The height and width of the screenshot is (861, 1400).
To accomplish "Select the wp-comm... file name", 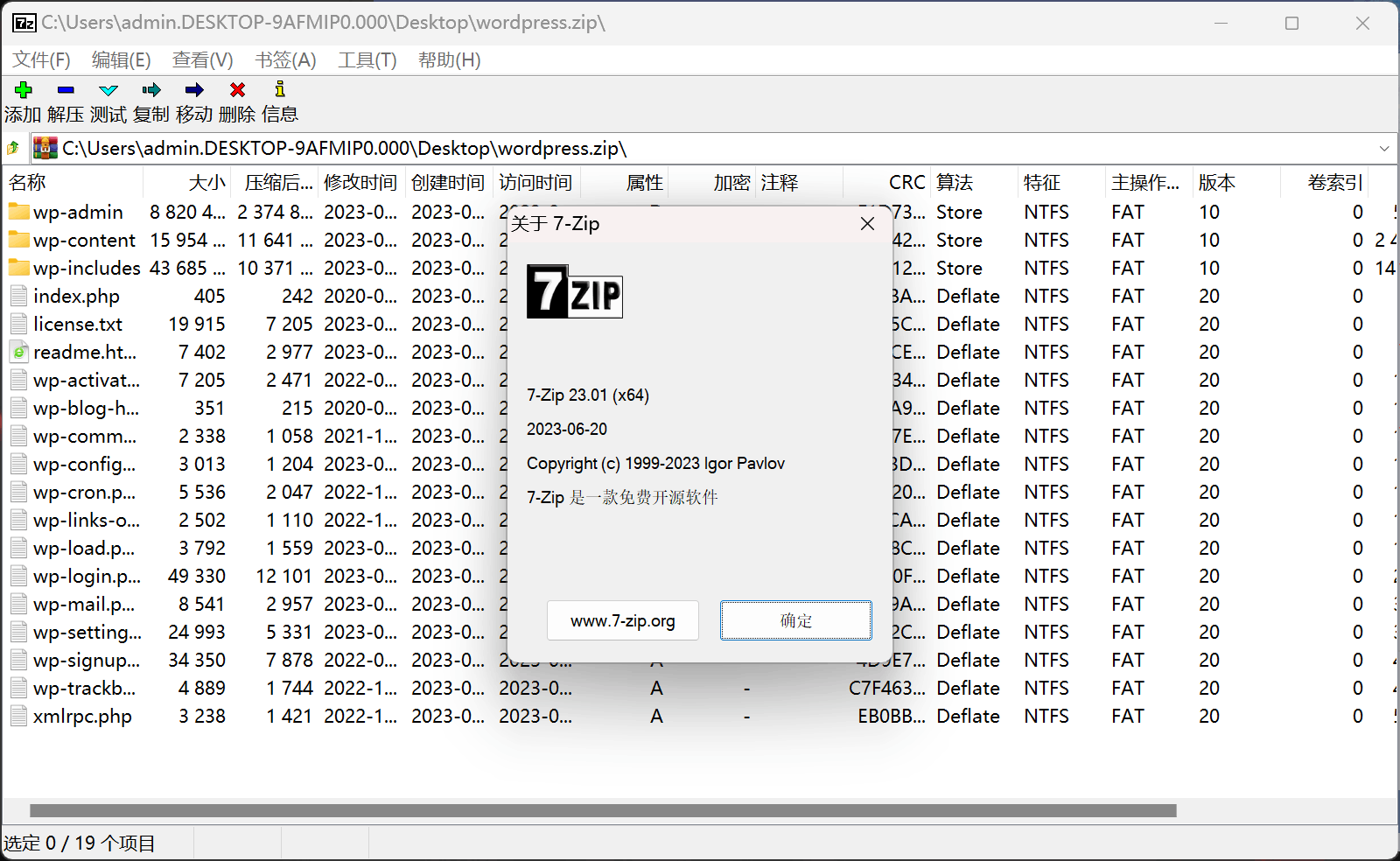I will pyautogui.click(x=85, y=436).
